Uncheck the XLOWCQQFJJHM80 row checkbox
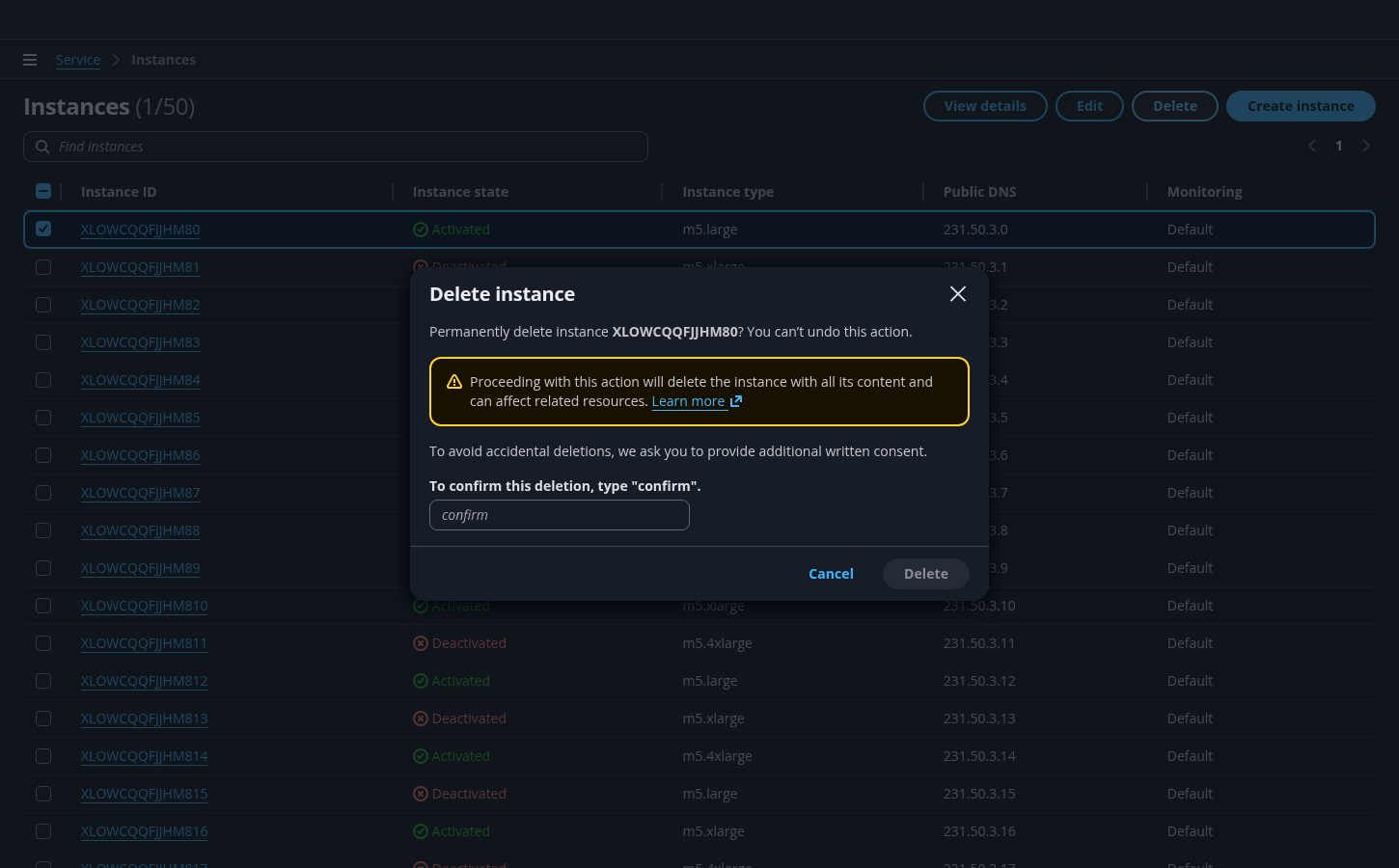 (43, 229)
